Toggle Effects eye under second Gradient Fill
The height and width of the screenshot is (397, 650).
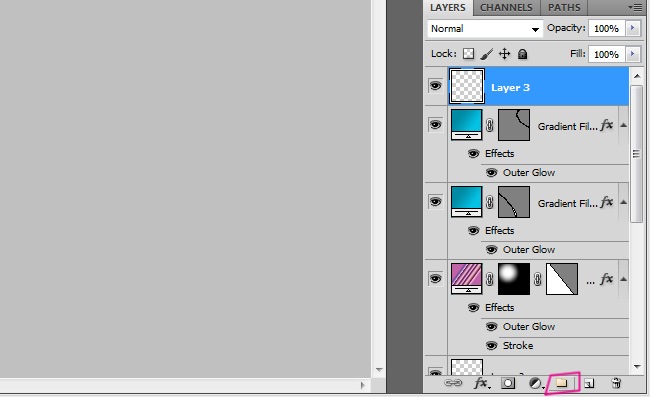tap(473, 231)
